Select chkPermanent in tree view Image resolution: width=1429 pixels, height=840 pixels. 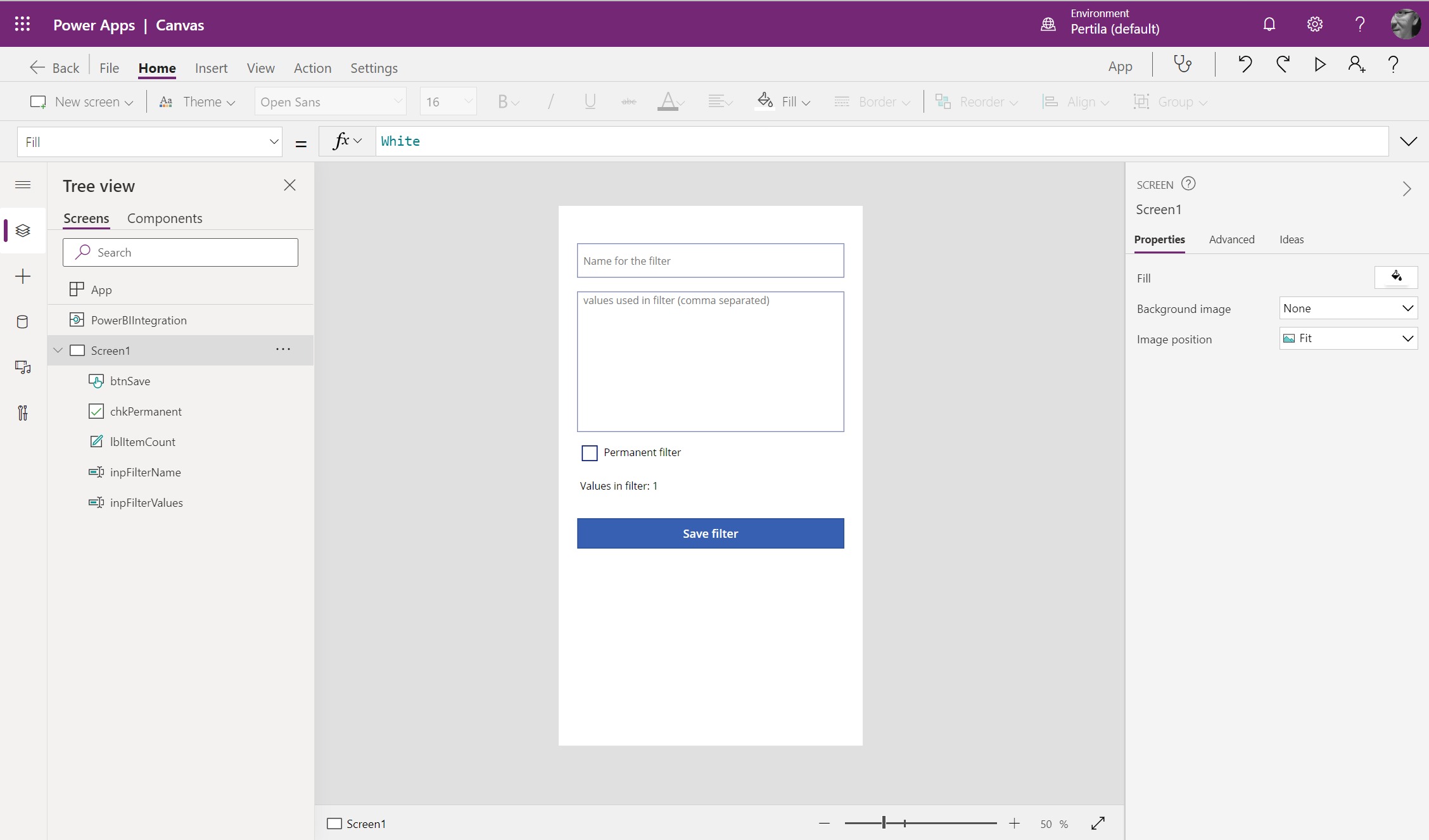tap(146, 412)
